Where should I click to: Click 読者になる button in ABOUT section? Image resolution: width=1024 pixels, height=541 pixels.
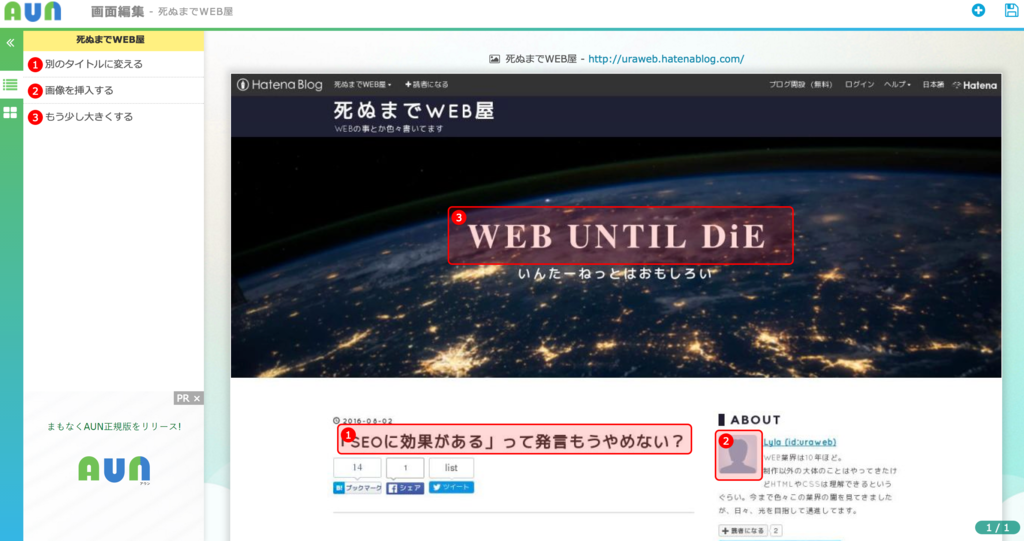tap(743, 531)
